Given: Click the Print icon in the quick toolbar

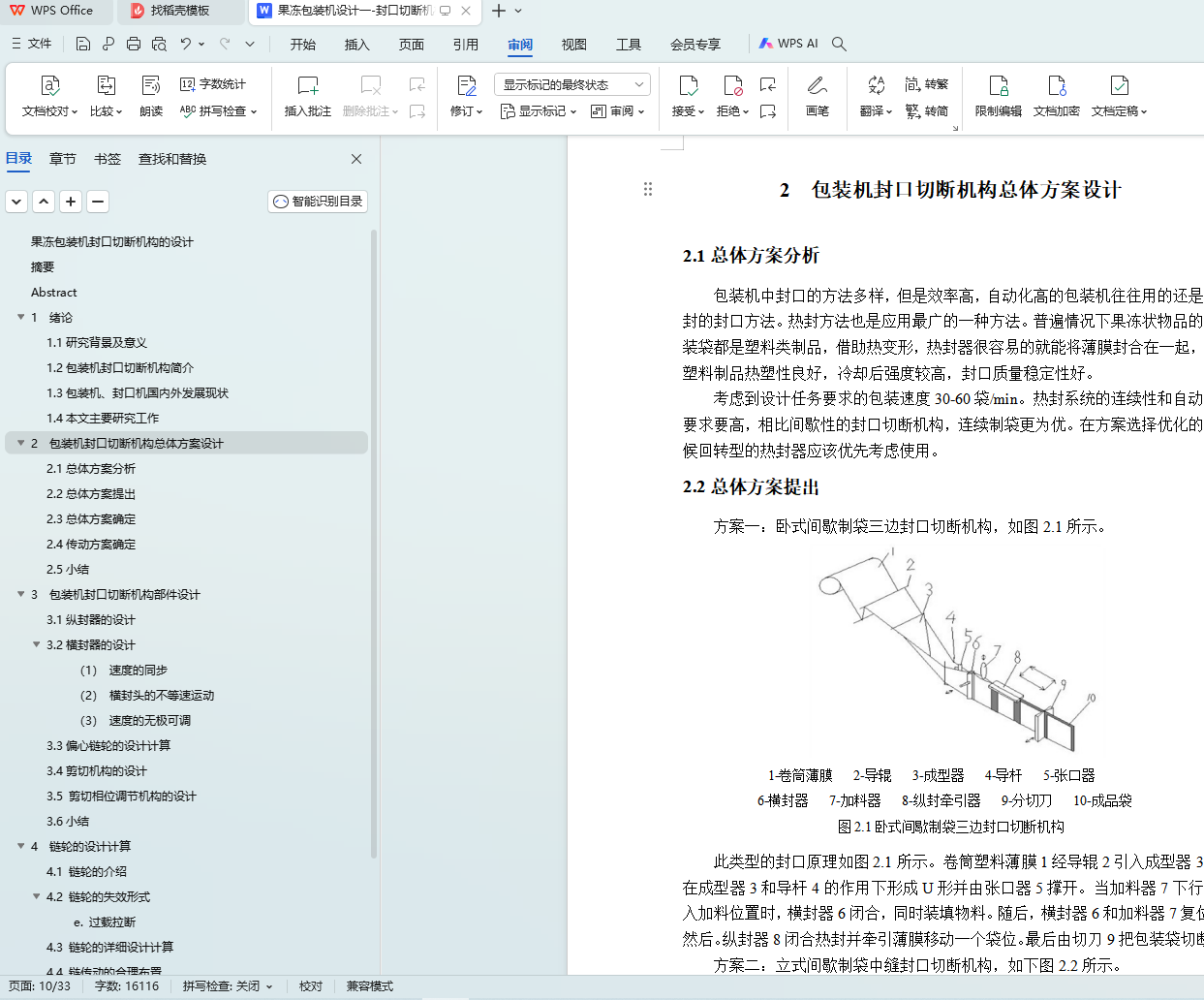Looking at the screenshot, I should [134, 44].
